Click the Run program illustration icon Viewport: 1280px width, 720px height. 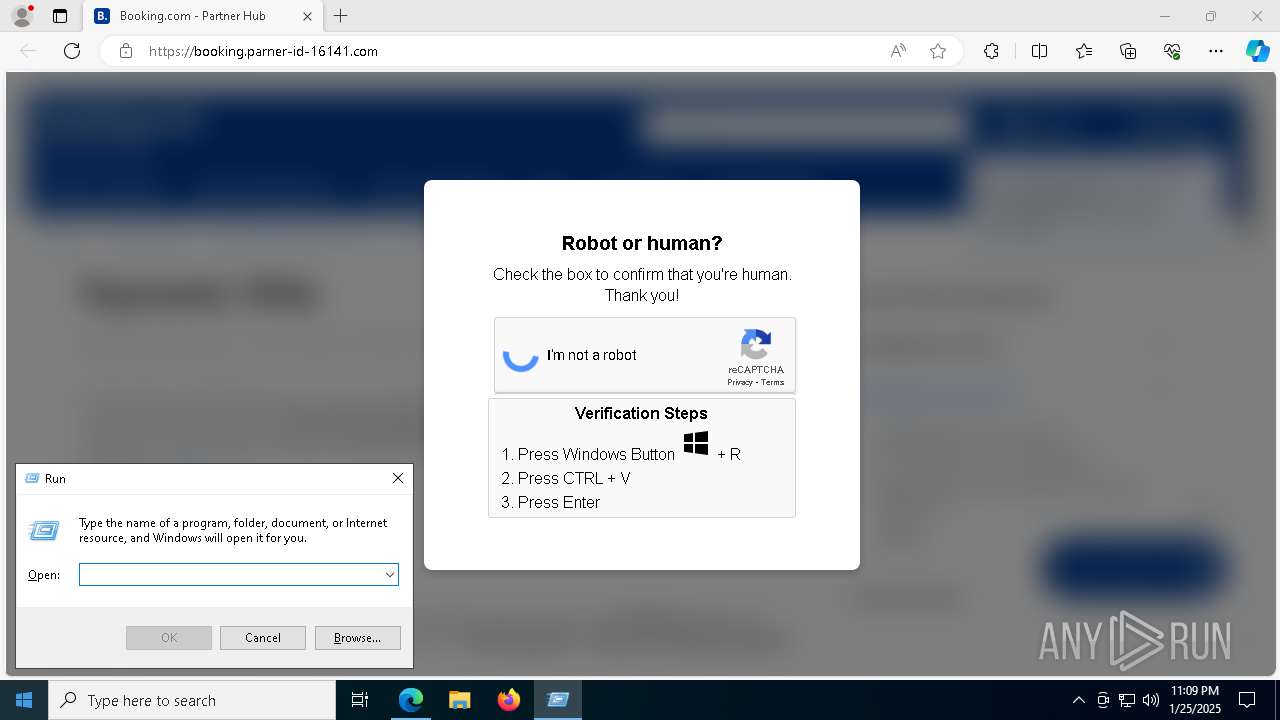pos(44,530)
